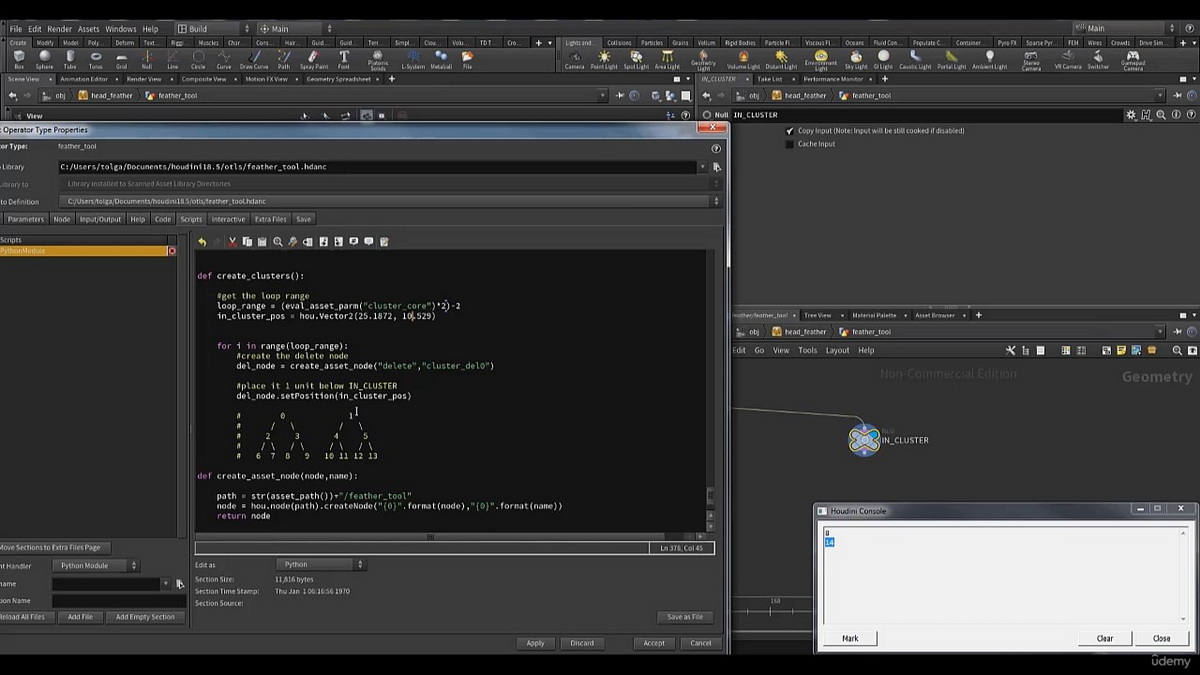
Task: Select the Metaball shelf tool
Action: pos(441,60)
